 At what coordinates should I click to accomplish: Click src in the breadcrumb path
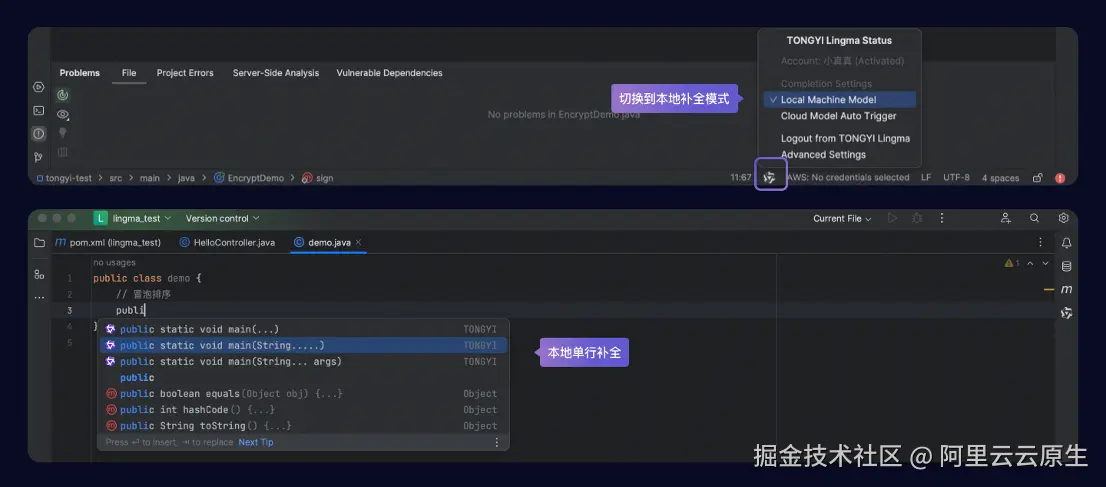(115, 178)
